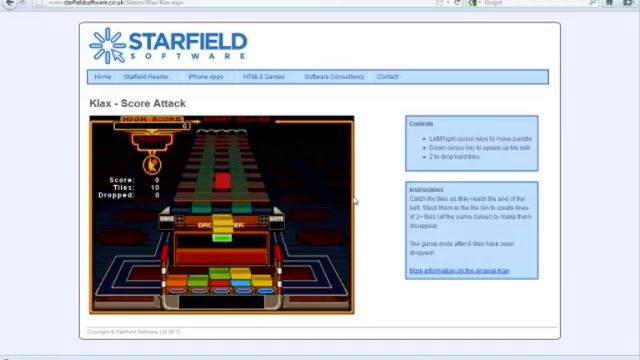The width and height of the screenshot is (640, 360).
Task: Click the Dropped: 0 readout
Action: tap(129, 195)
